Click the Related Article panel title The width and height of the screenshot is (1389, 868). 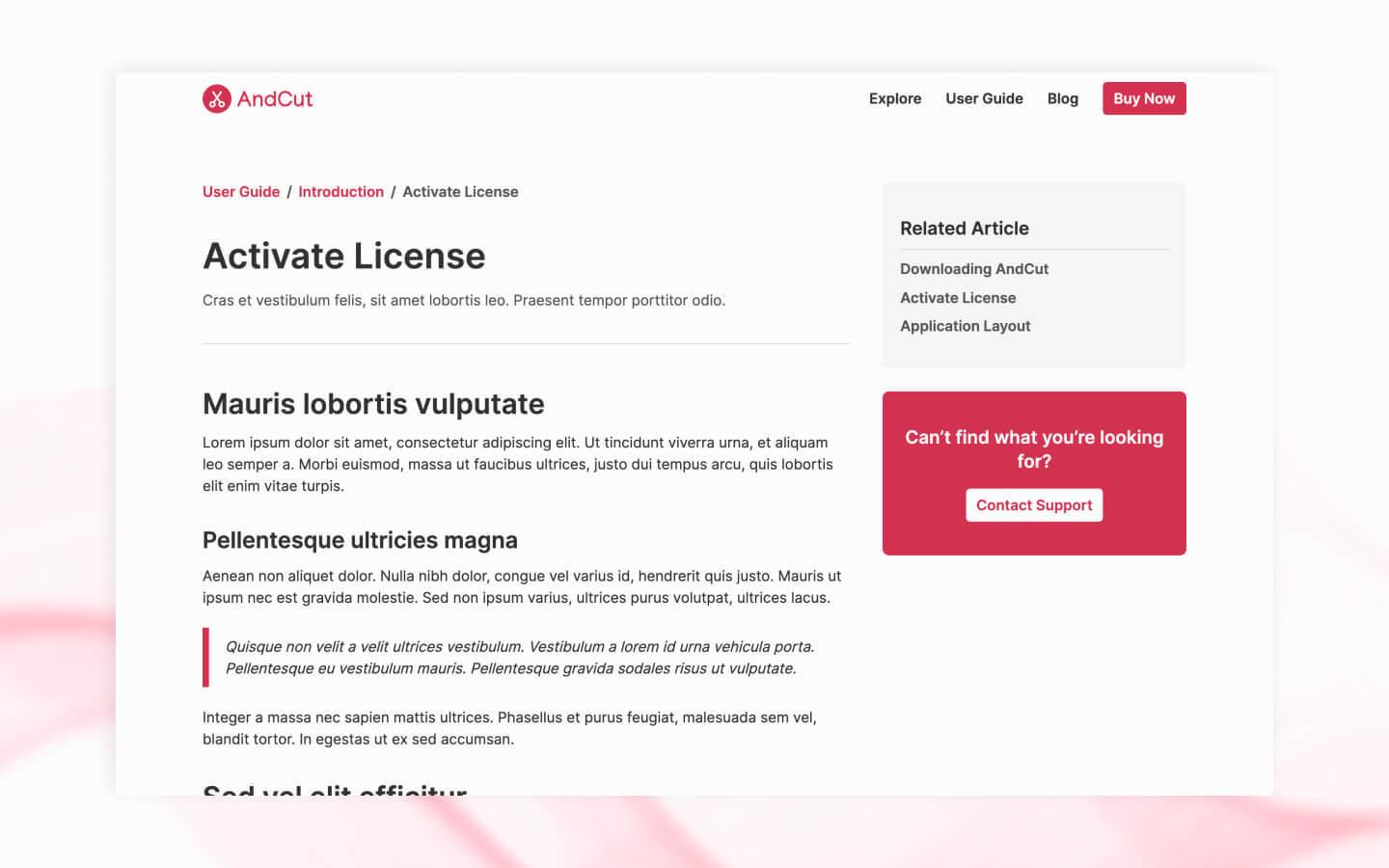(964, 229)
